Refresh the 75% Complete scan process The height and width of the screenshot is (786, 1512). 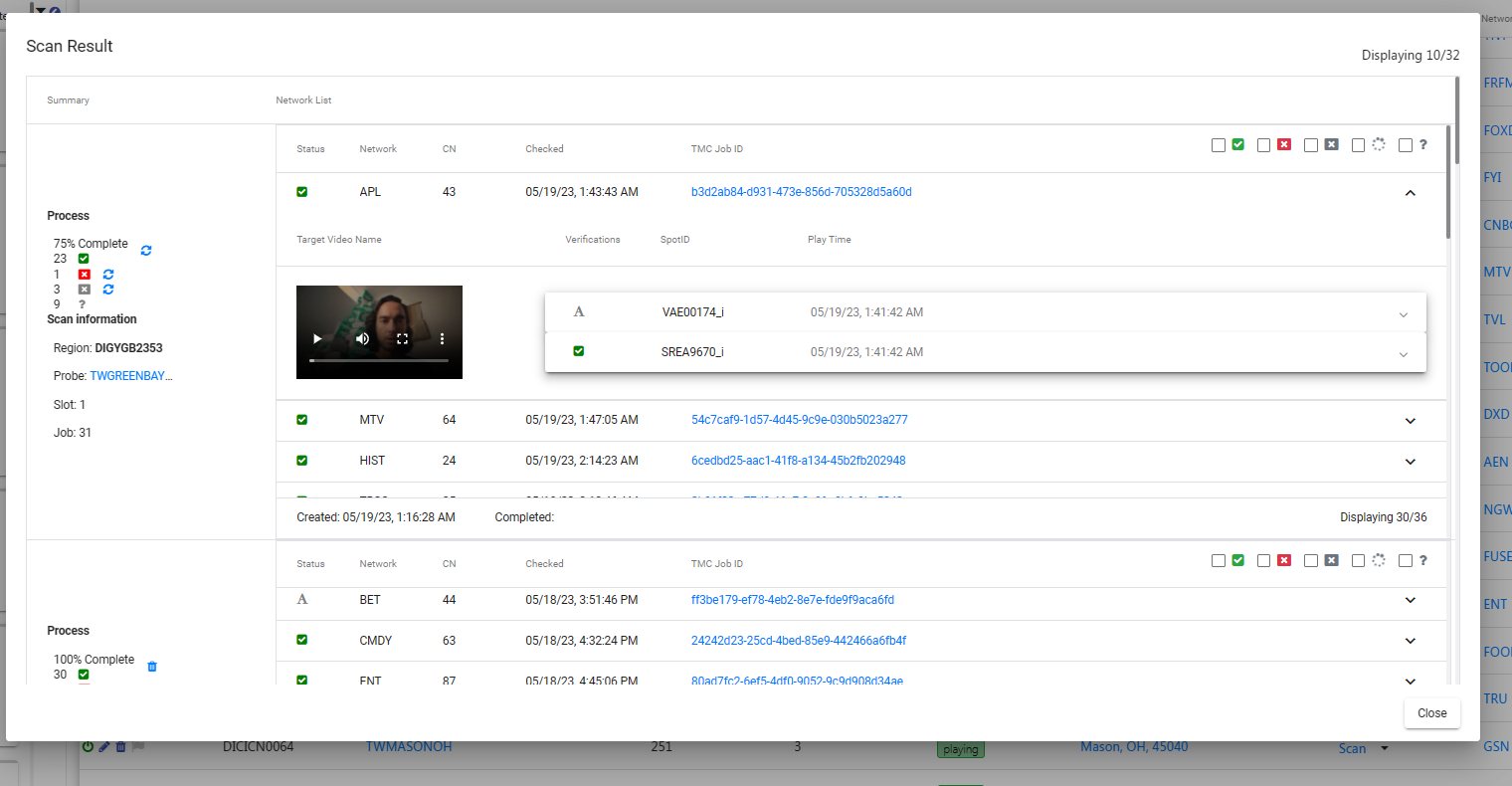click(146, 251)
